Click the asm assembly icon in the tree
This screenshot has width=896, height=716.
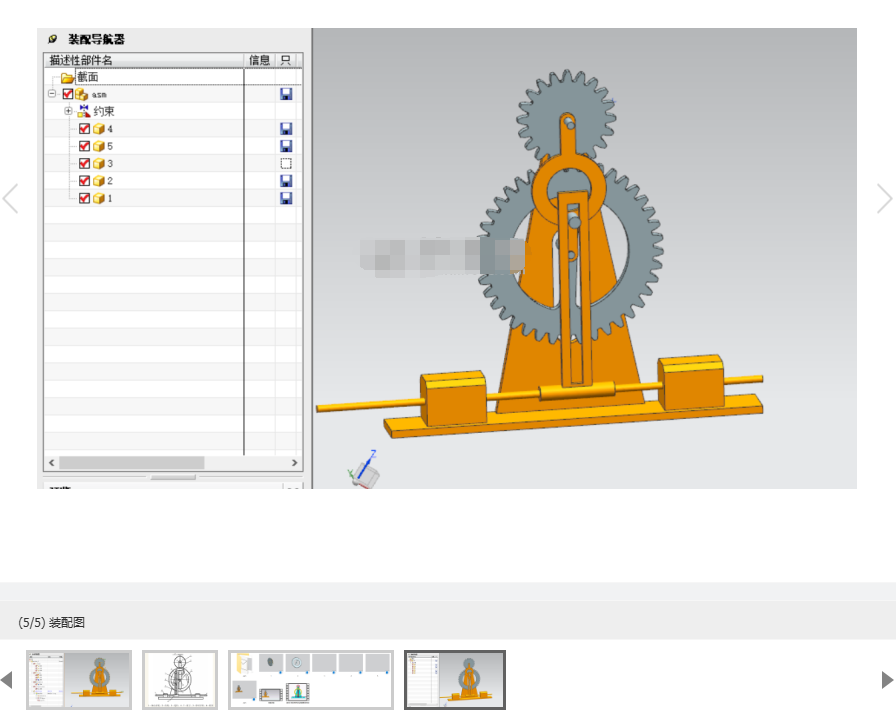pyautogui.click(x=82, y=94)
